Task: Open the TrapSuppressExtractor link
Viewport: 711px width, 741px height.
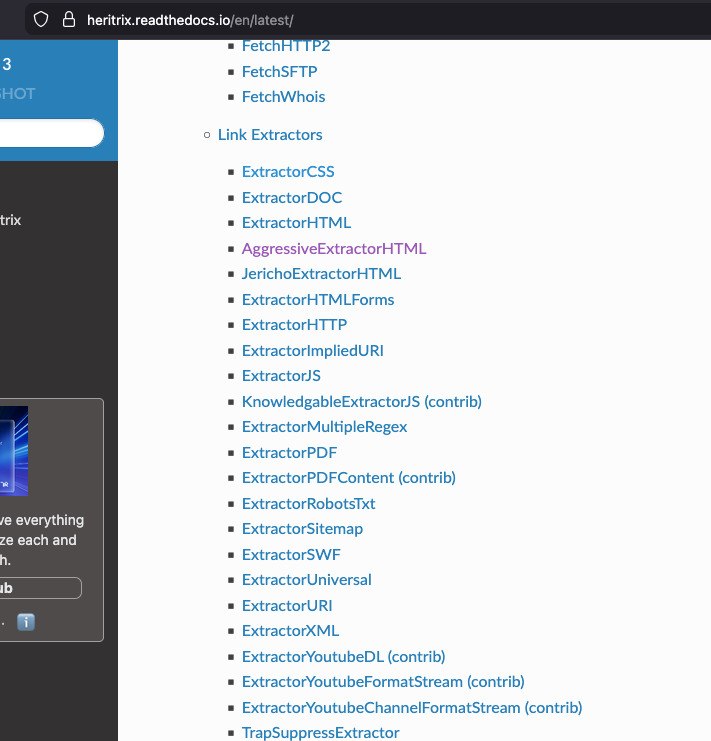Action: 320,733
